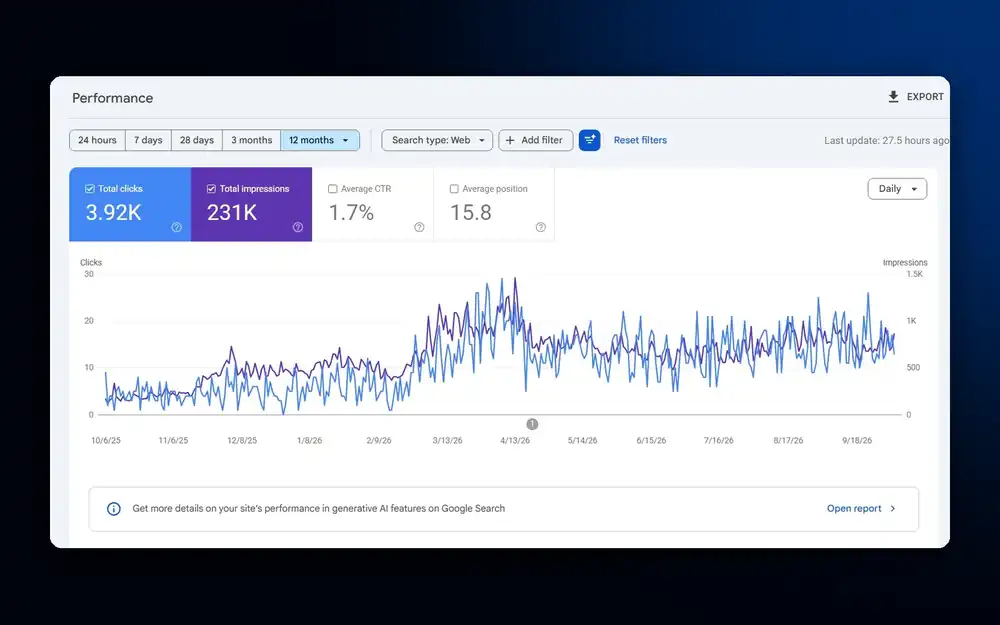Click the Last update: 27.5 hours ago text
The height and width of the screenshot is (625, 1000).
point(886,140)
